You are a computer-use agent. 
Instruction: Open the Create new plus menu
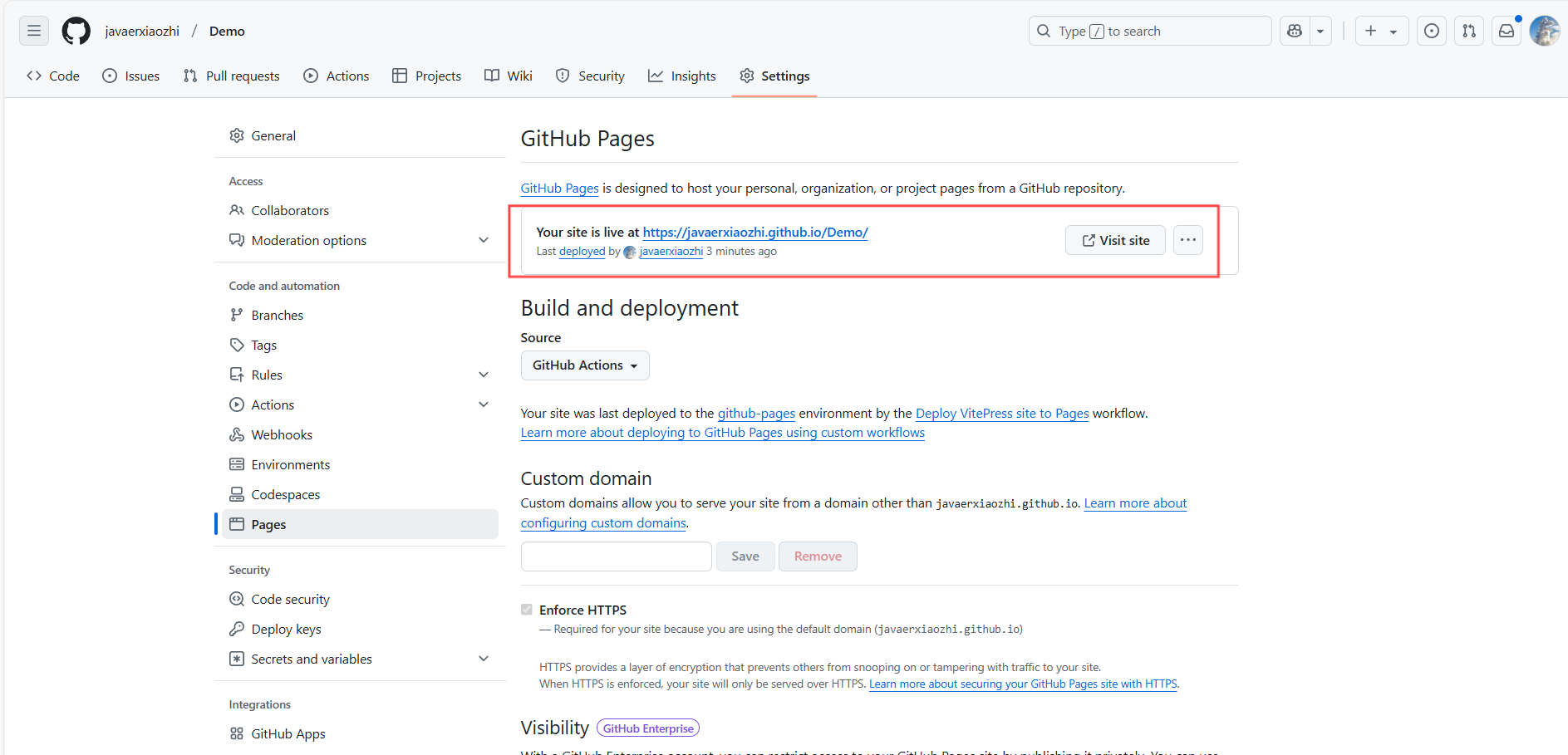pyautogui.click(x=1381, y=31)
